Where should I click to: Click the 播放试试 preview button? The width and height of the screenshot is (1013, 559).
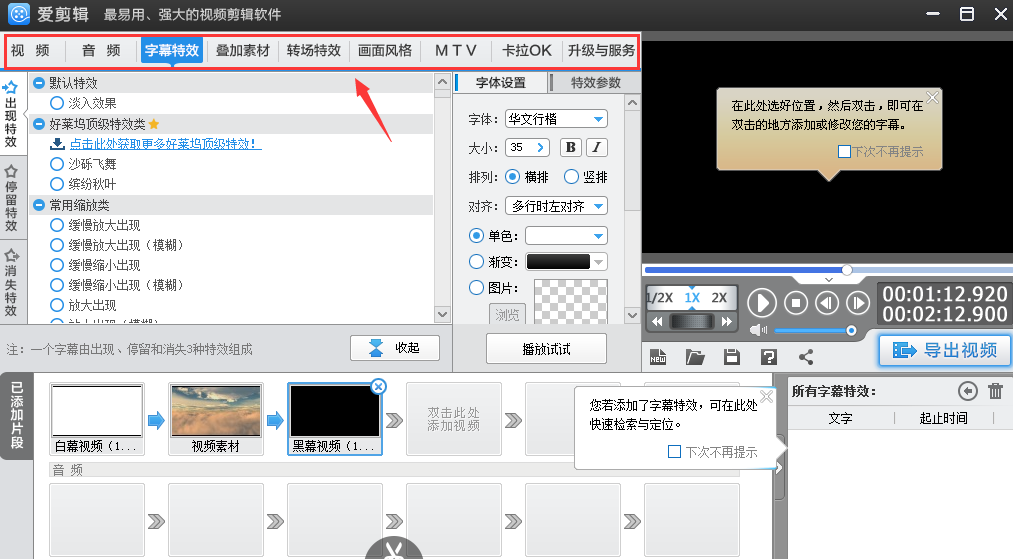coord(546,349)
